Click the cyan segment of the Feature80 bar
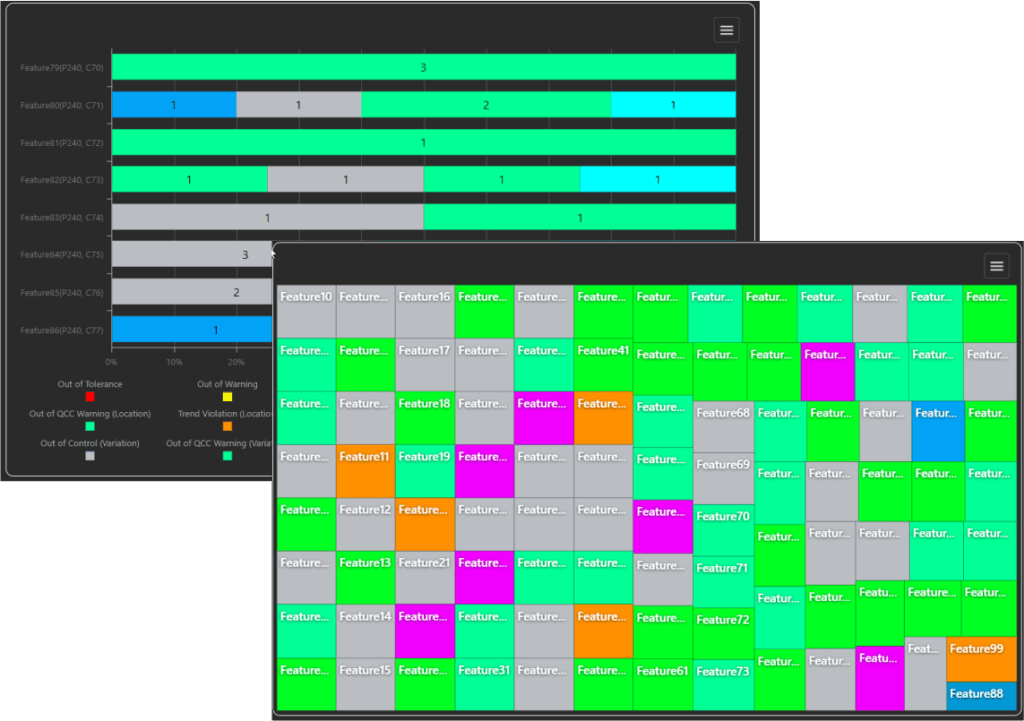The image size is (1024, 721). [673, 105]
